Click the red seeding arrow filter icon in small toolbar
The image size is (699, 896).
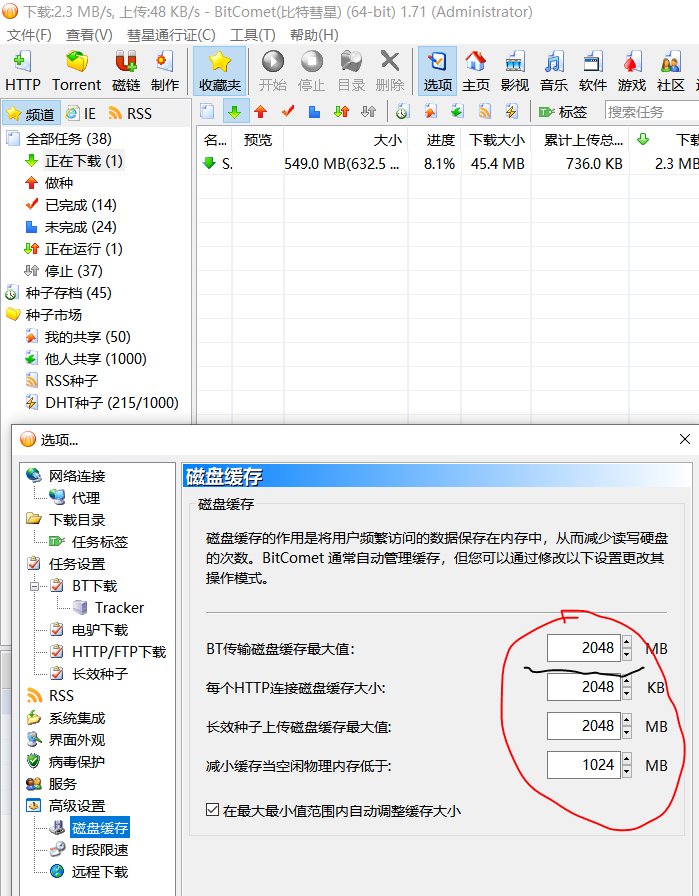tap(261, 111)
